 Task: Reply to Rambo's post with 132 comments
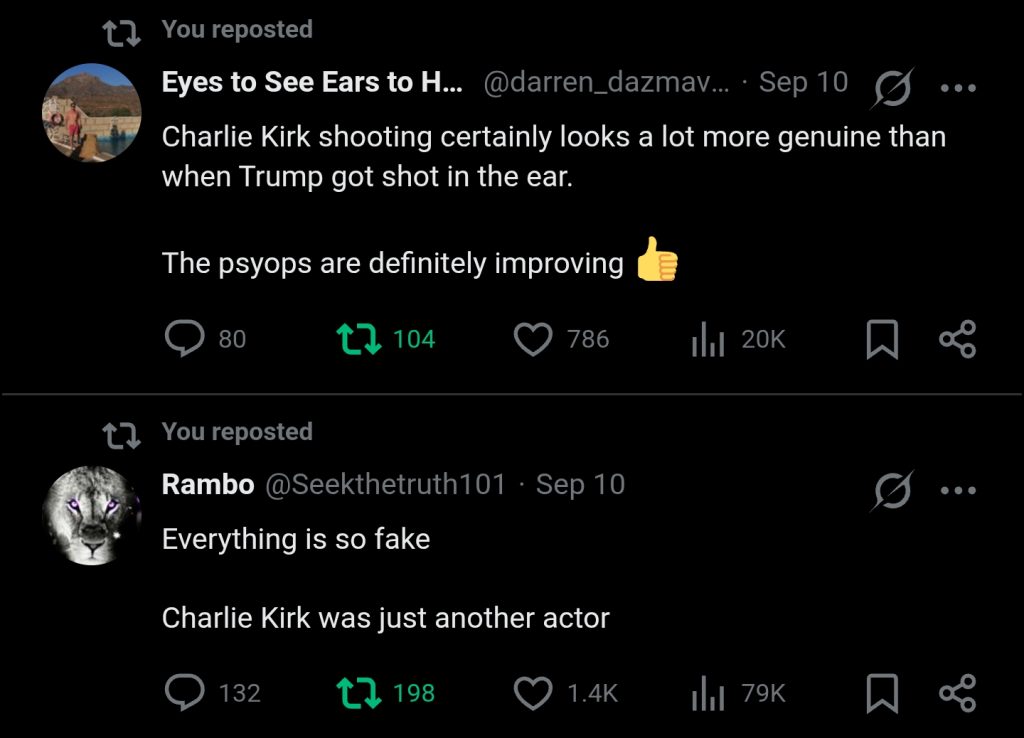coord(185,693)
